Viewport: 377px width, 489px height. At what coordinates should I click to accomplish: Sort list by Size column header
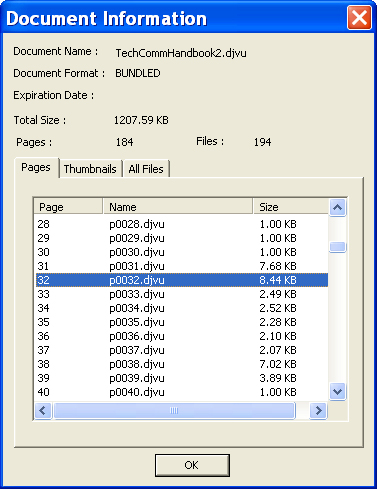tap(290, 207)
